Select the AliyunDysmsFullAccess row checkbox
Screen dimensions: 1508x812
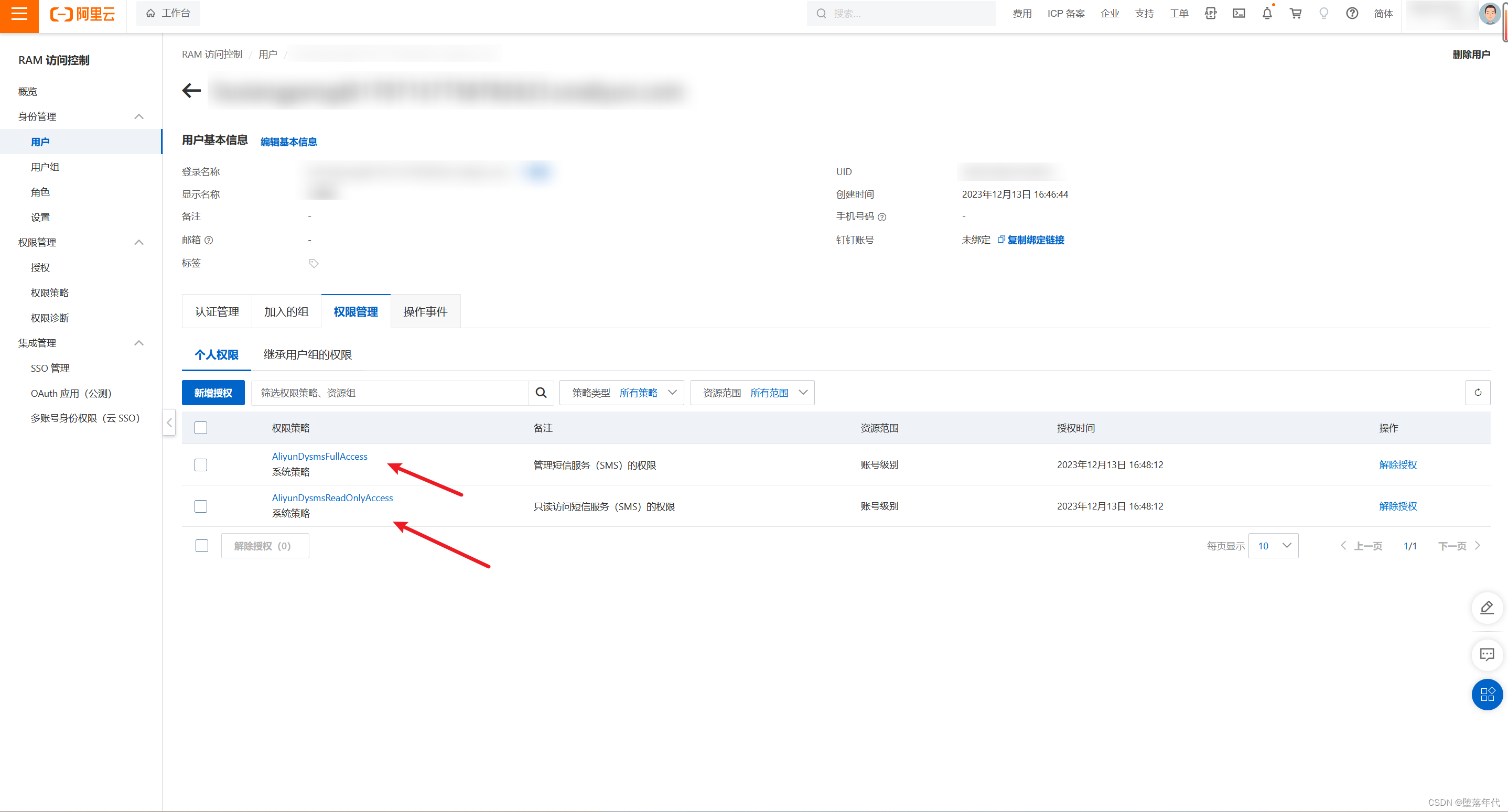[201, 465]
